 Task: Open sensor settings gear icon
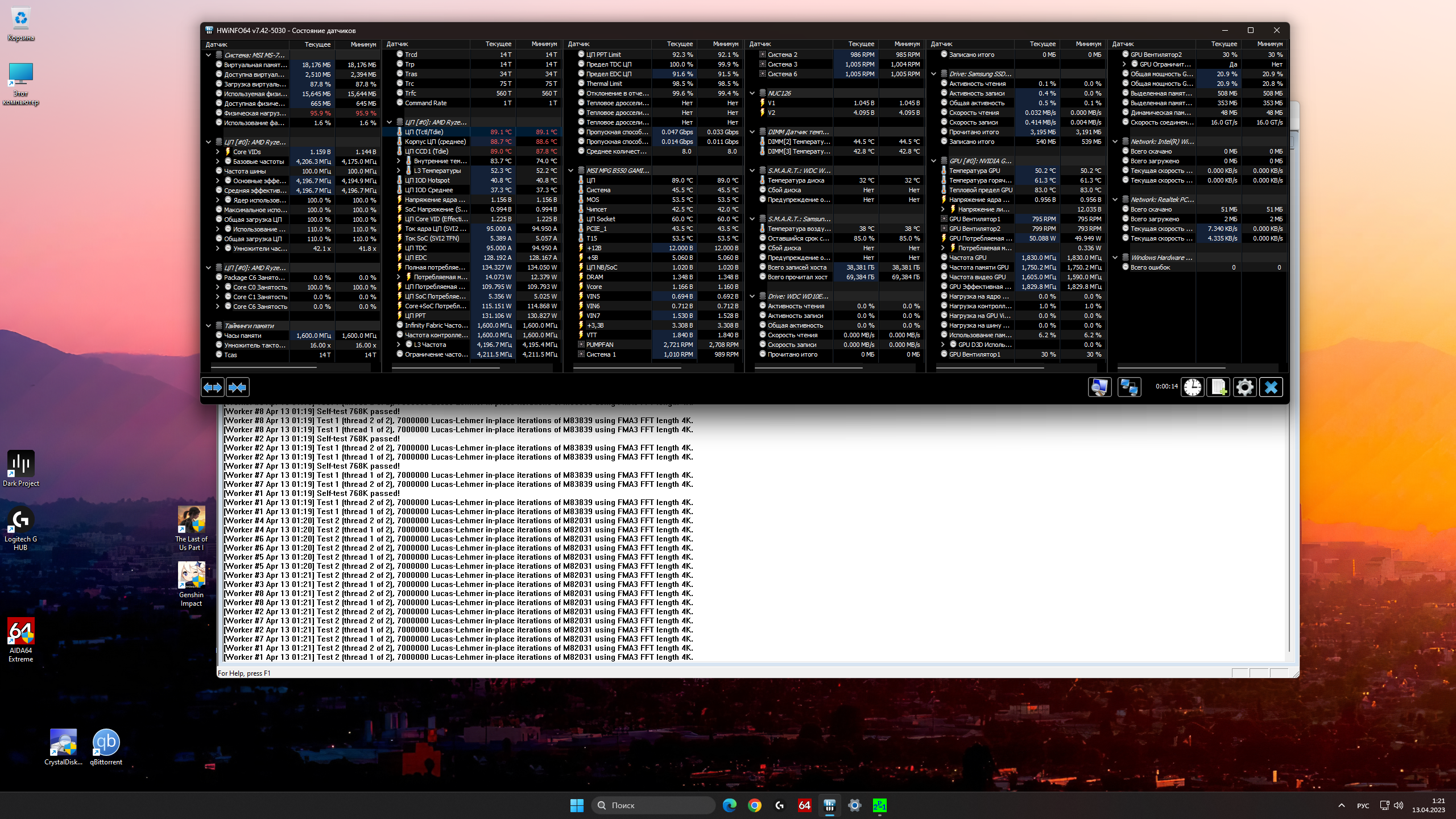[x=1244, y=387]
